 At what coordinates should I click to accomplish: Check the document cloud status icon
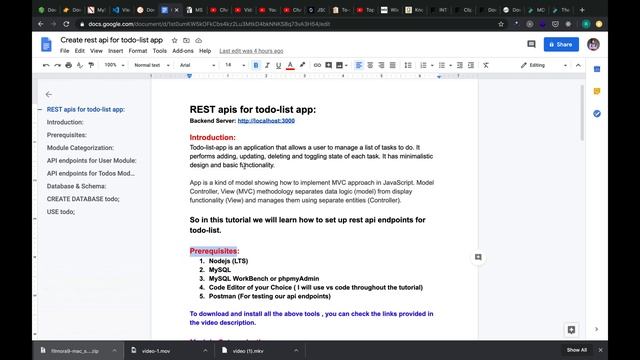tap(198, 40)
